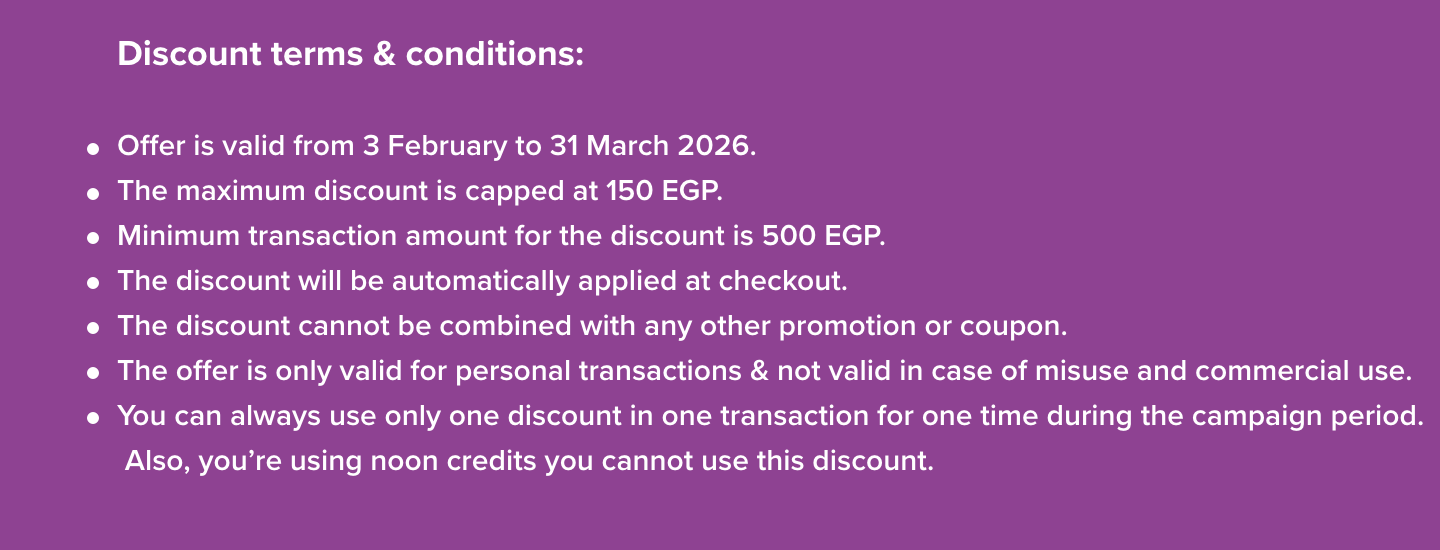Click the bullet before the cannot be combined line

(93, 328)
